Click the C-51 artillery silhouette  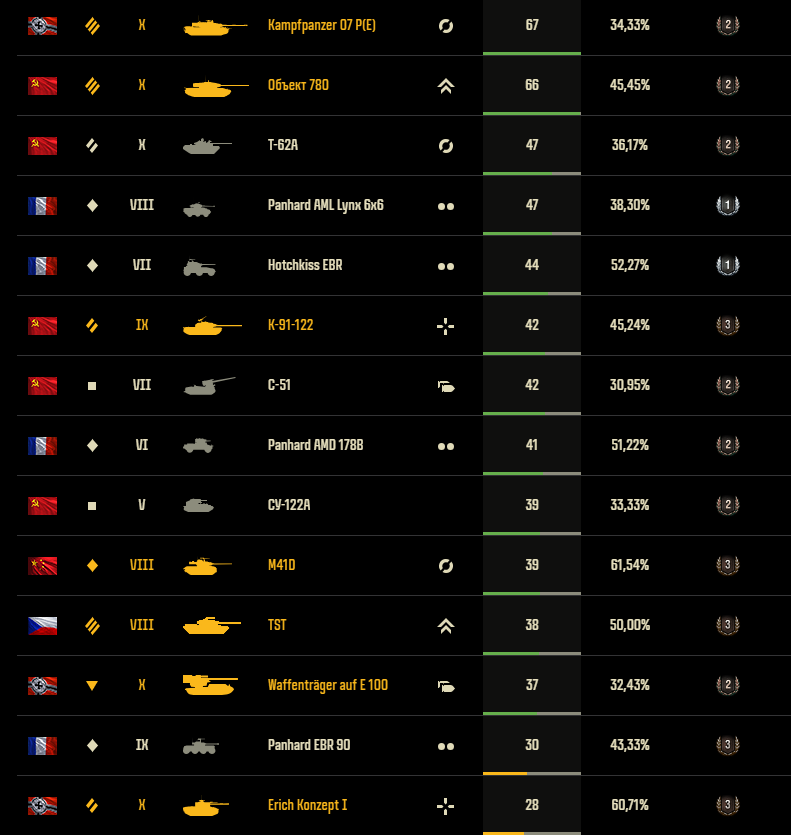(x=209, y=386)
